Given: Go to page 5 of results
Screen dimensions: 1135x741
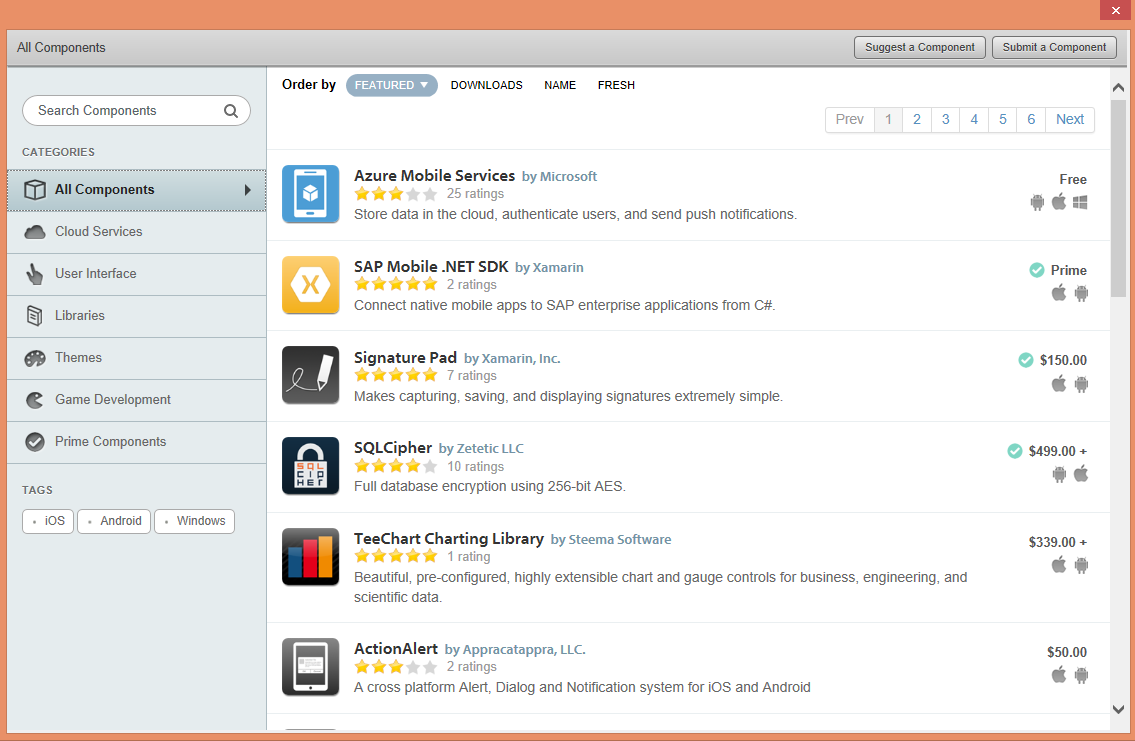Looking at the screenshot, I should pos(1003,119).
